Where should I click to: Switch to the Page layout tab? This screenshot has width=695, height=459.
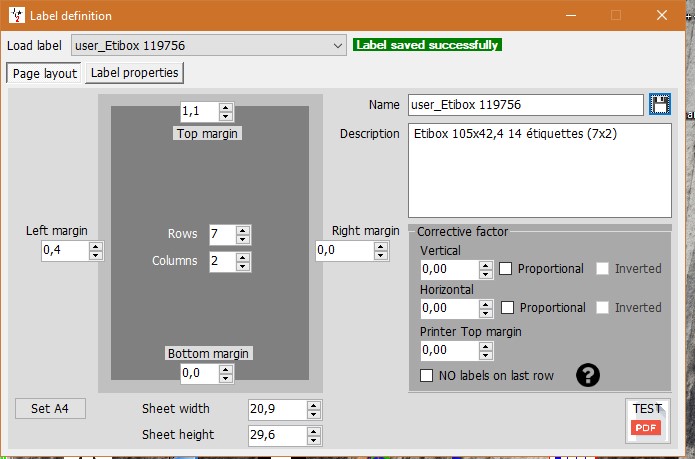pos(44,73)
